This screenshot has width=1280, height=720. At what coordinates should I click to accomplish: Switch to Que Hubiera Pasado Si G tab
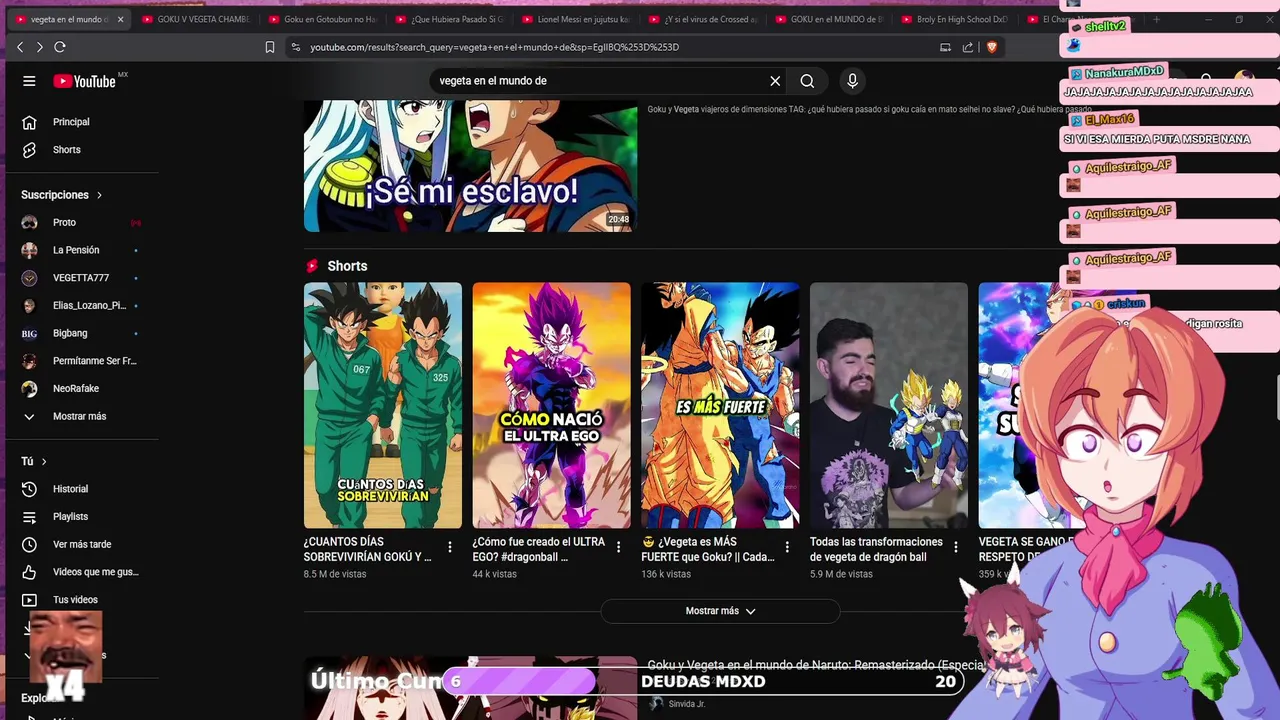pos(449,19)
